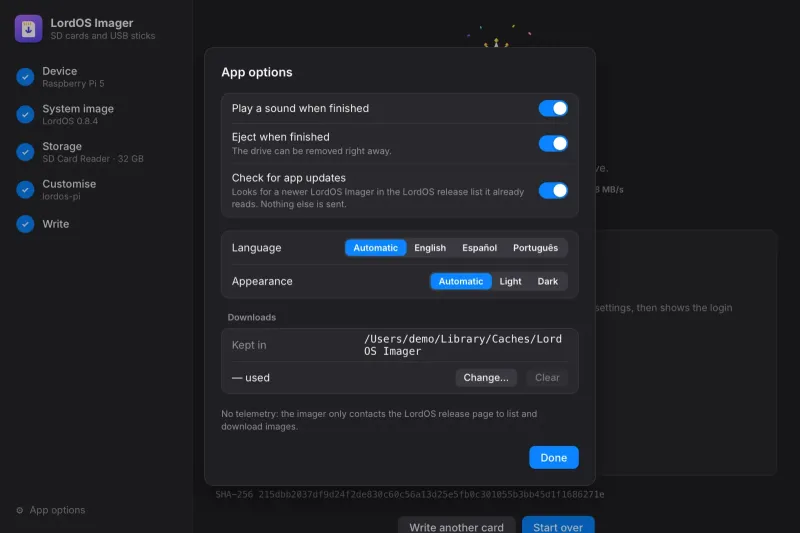
Task: Set Language to Automatic
Action: [x=376, y=248]
